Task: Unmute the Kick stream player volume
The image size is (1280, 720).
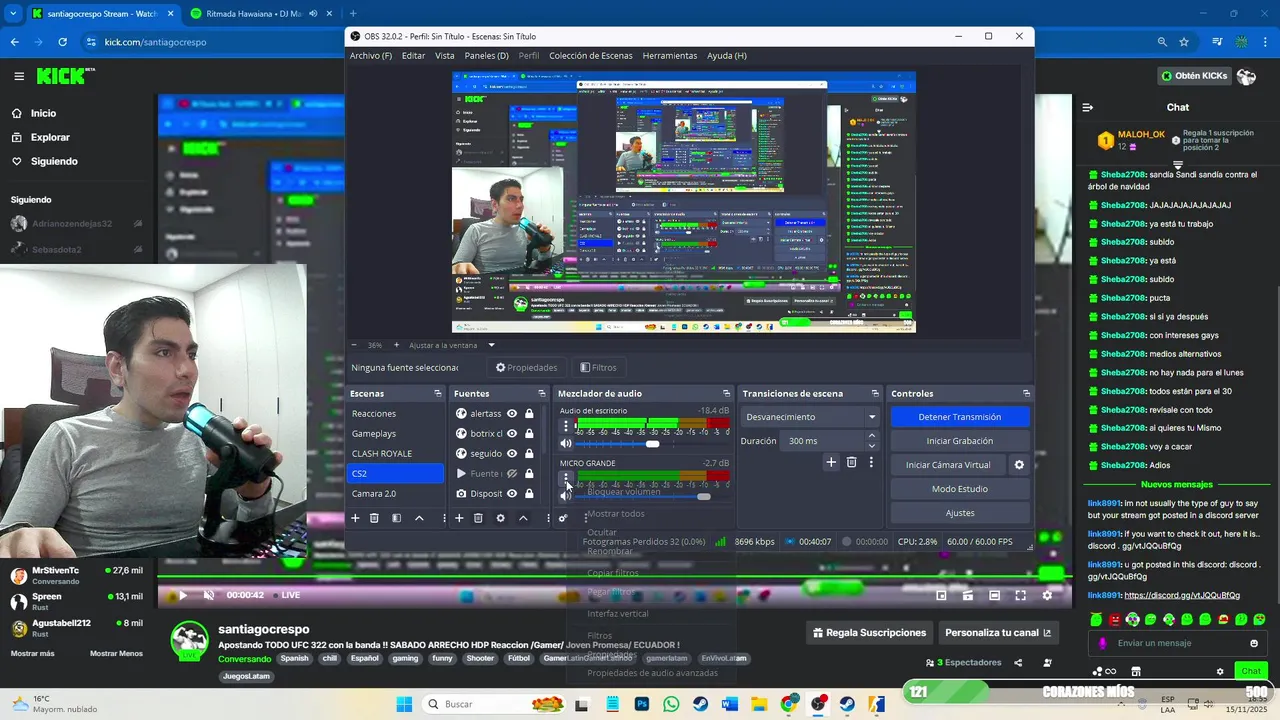Action: click(208, 595)
